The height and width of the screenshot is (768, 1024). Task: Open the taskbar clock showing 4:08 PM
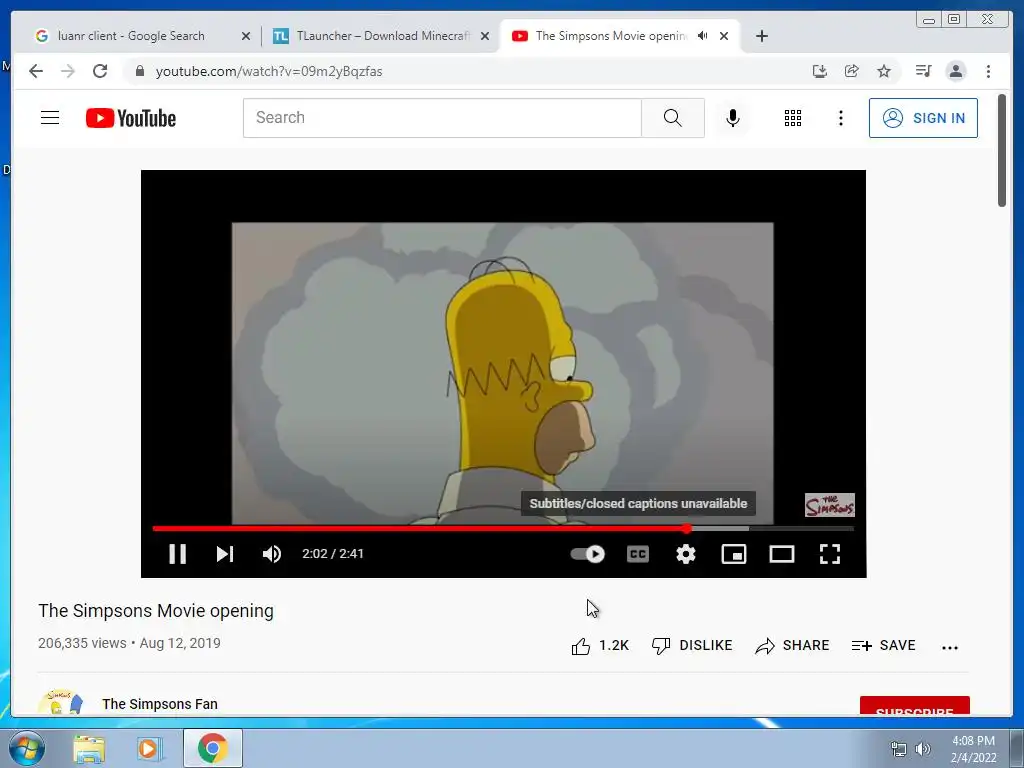tap(973, 749)
